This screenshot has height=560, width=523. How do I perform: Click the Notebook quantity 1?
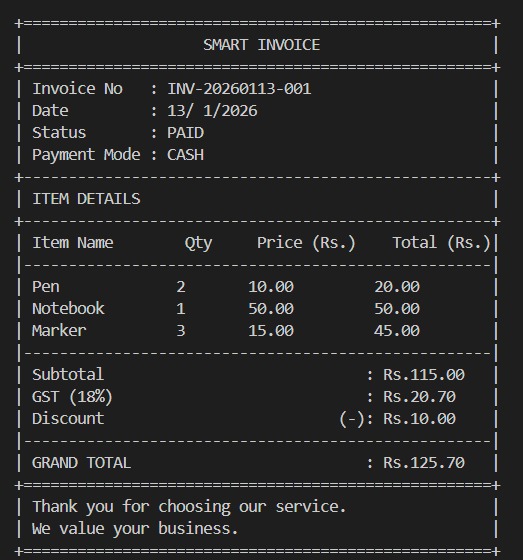181,309
